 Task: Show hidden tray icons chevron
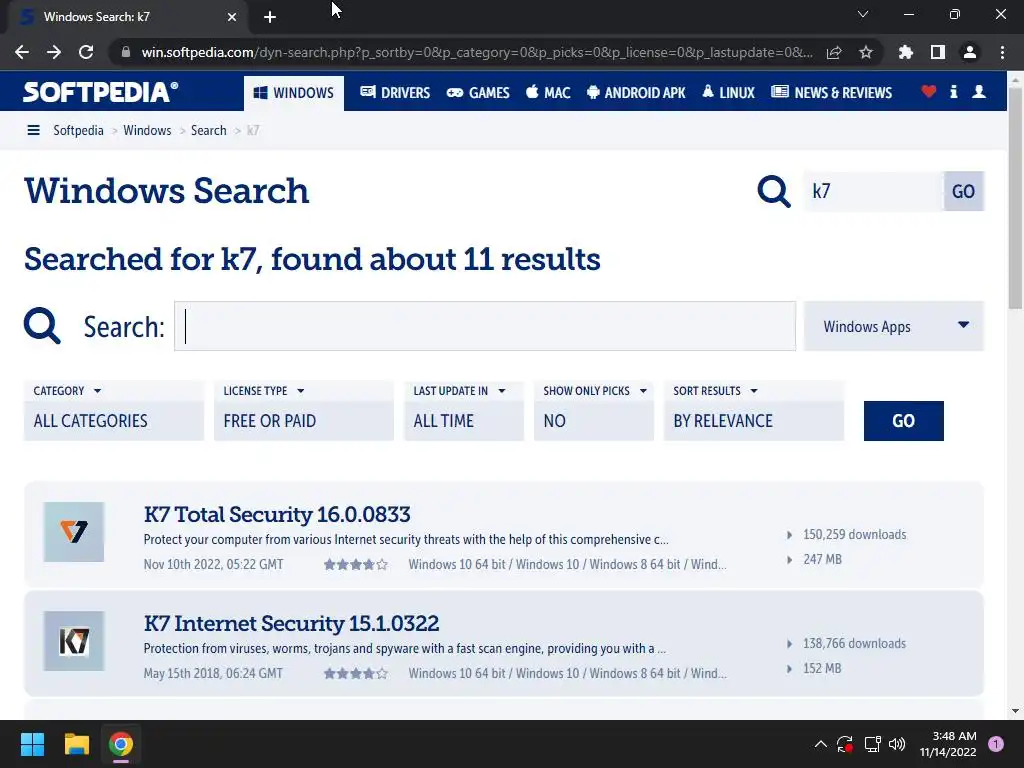821,744
